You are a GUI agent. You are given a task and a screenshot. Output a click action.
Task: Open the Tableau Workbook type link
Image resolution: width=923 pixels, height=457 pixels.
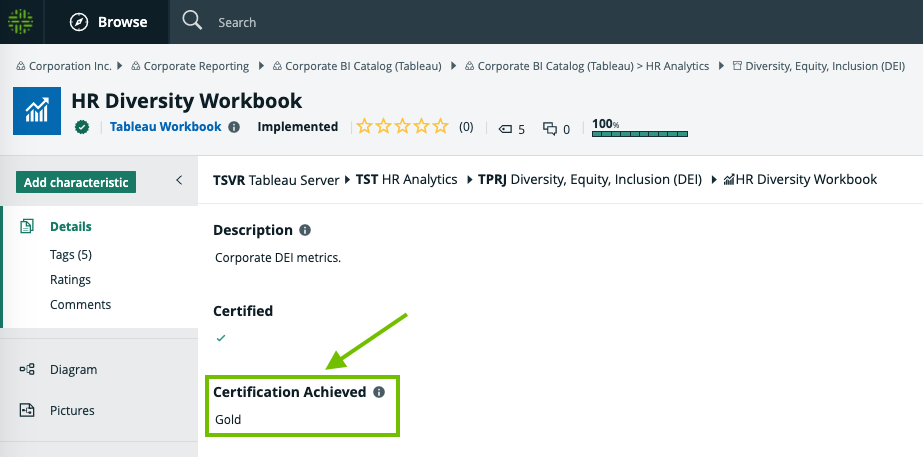click(165, 127)
